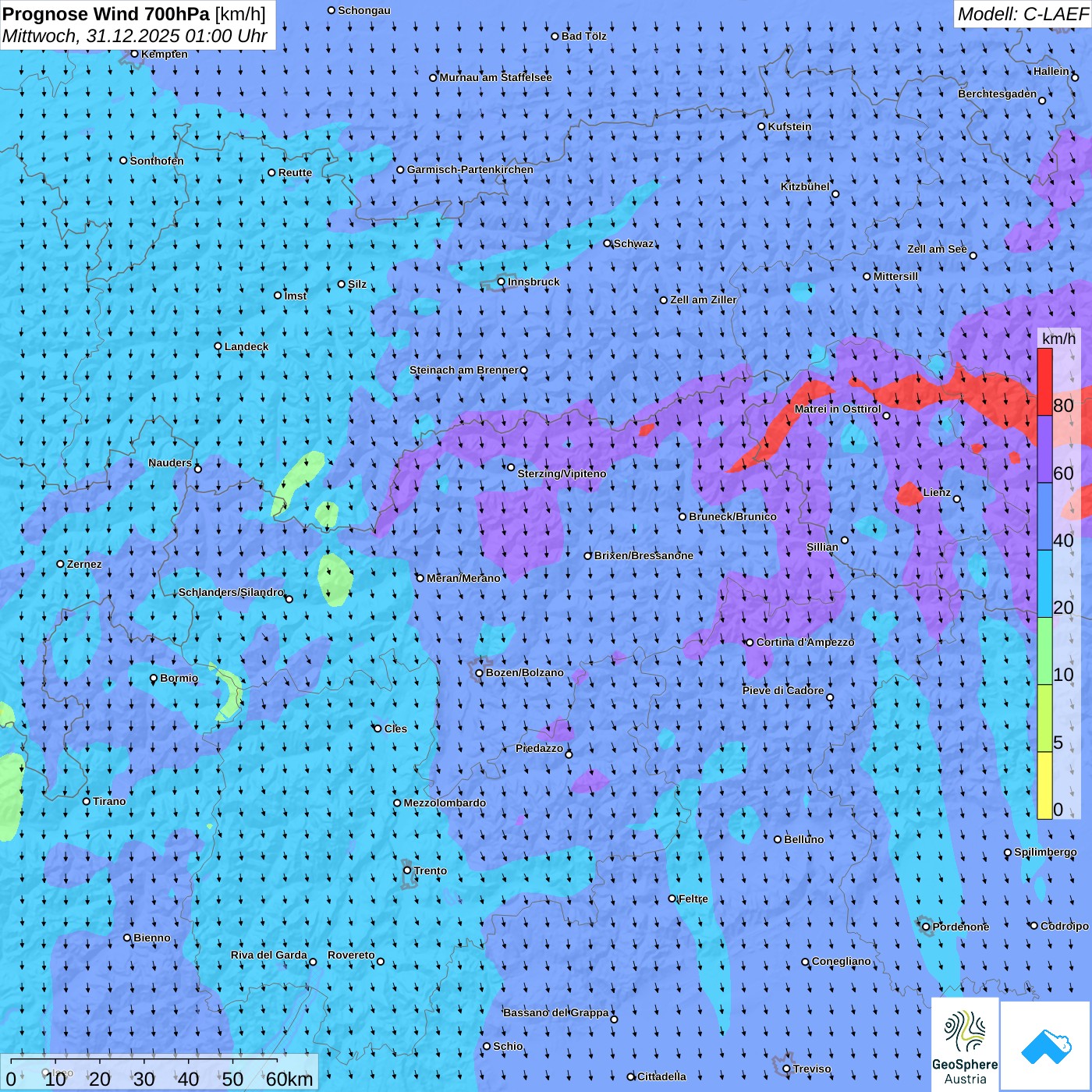The image size is (1092, 1092).
Task: Click the 'Sonthofen' label
Action: click(x=157, y=161)
